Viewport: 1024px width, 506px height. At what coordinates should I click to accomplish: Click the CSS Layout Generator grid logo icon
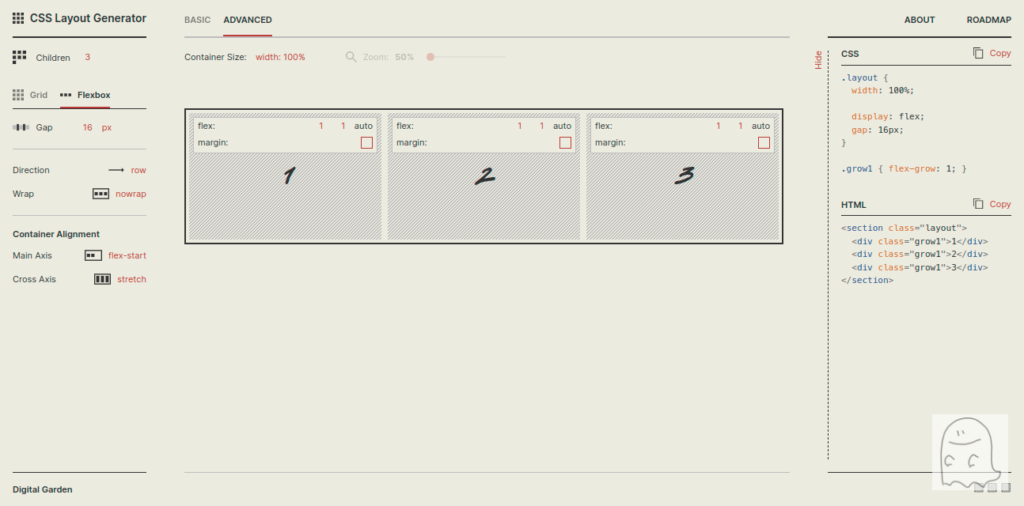click(18, 18)
